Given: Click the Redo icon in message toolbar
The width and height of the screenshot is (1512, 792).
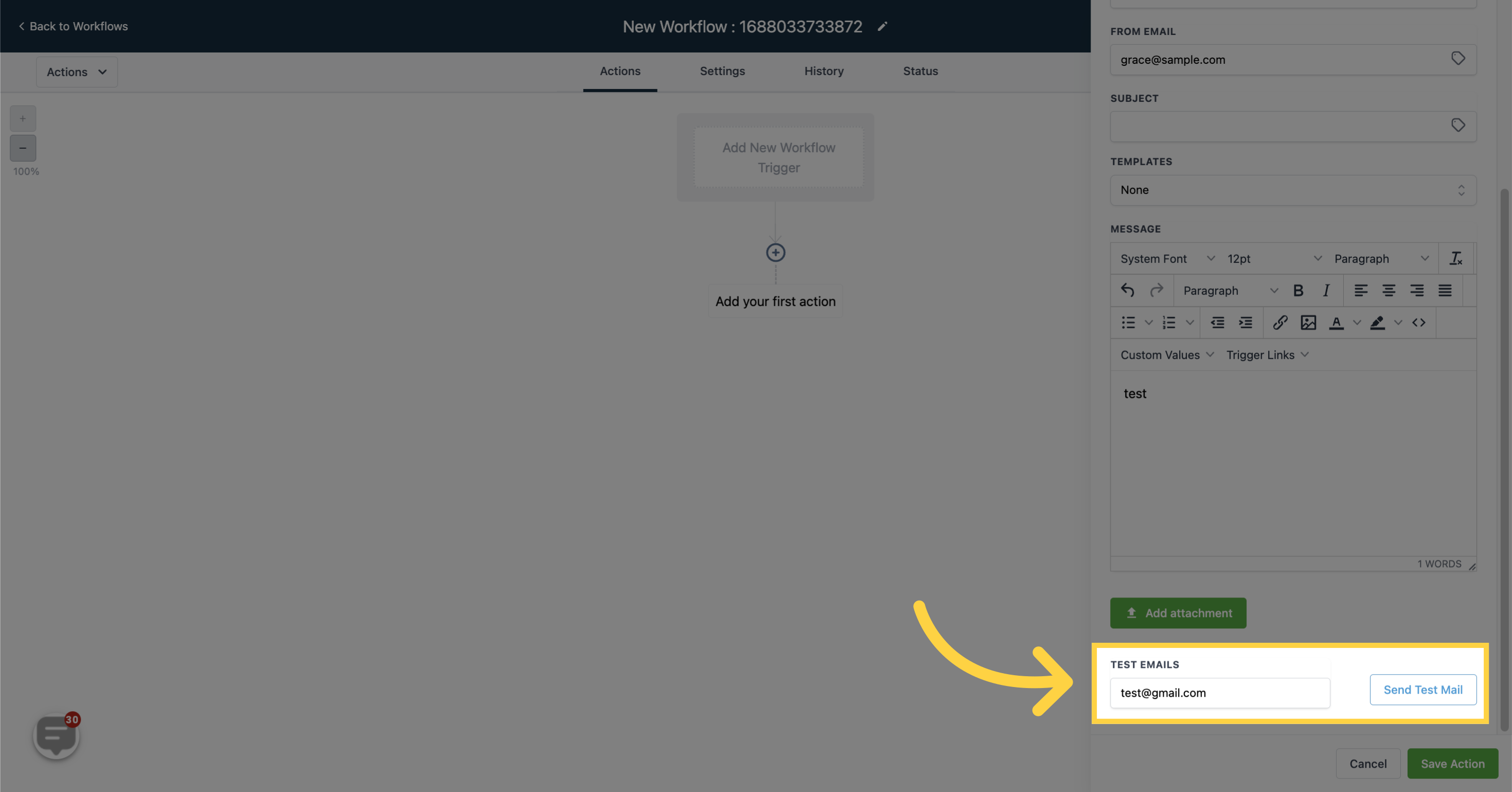Looking at the screenshot, I should [x=1155, y=290].
